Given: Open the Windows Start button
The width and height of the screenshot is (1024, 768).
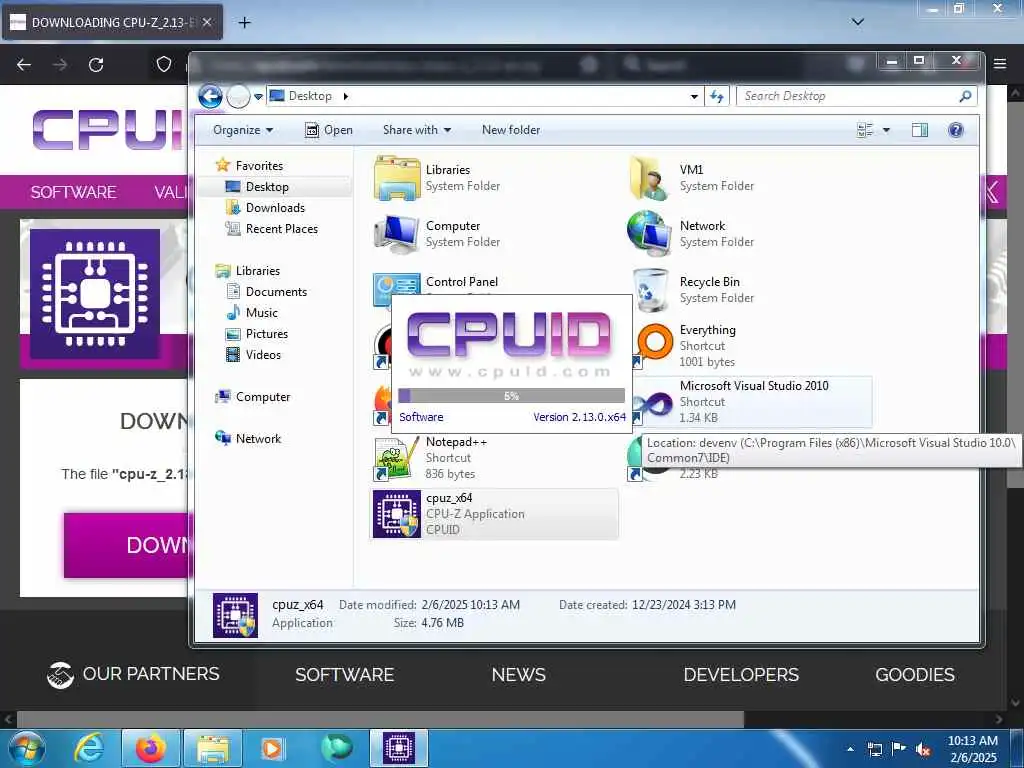Looking at the screenshot, I should 26,748.
